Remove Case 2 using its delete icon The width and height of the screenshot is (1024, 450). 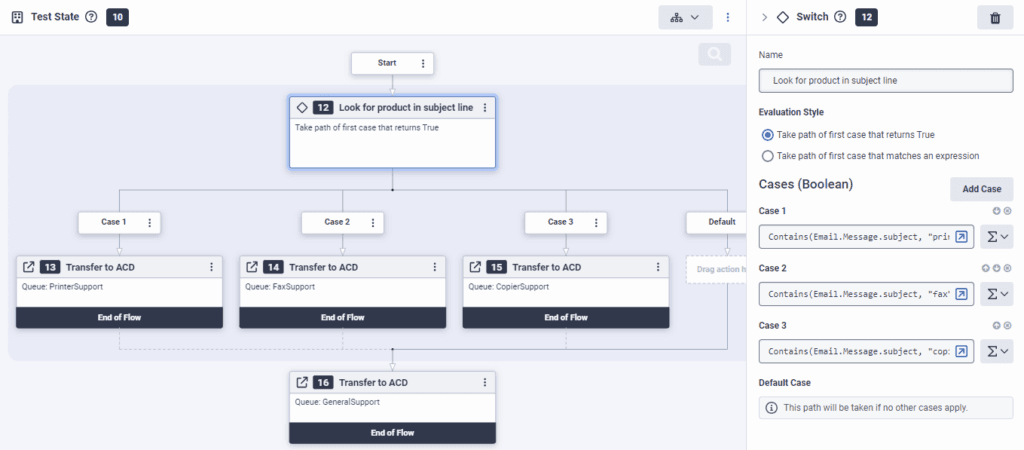[1007, 268]
